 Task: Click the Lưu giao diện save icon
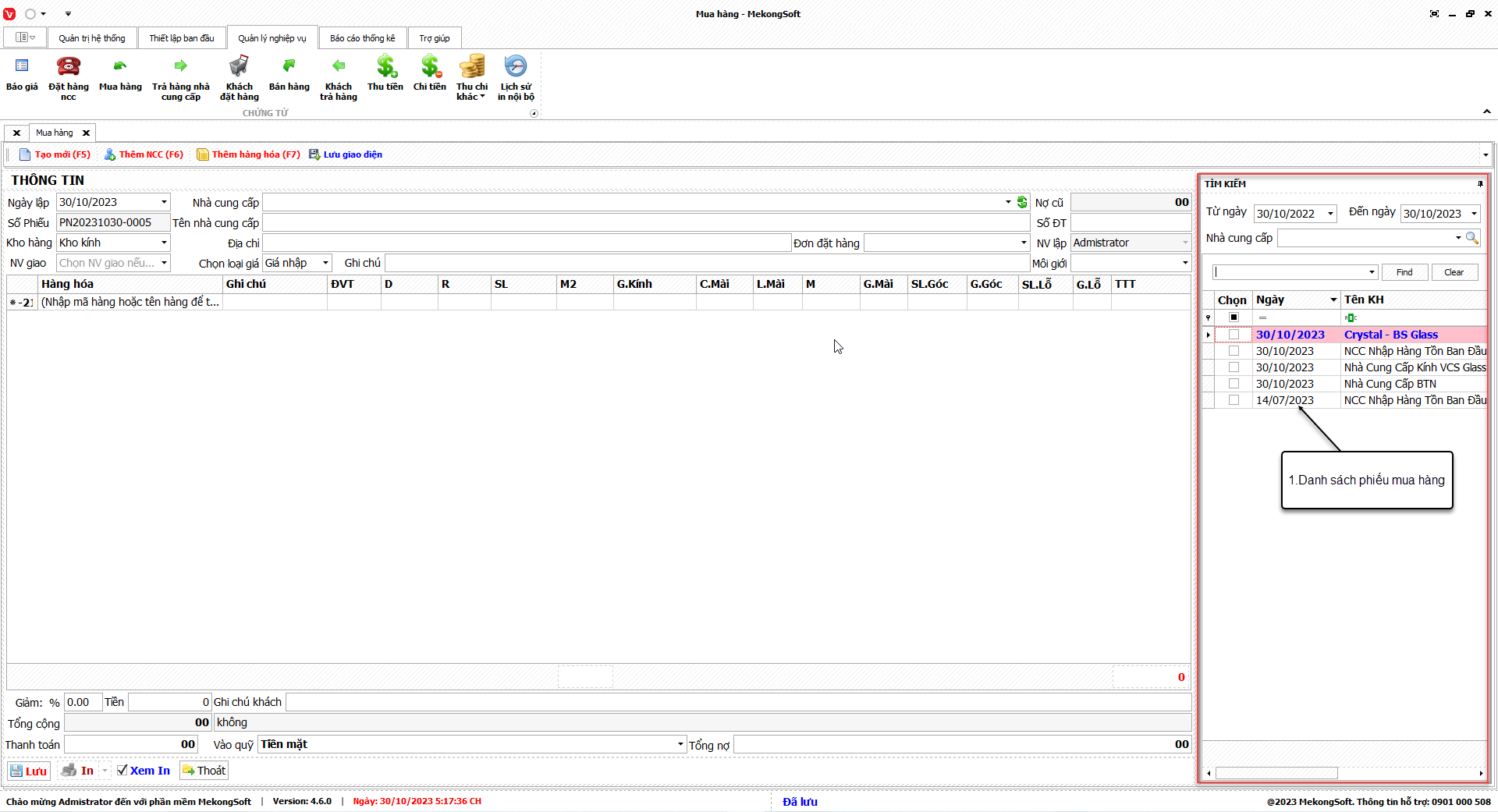(x=314, y=154)
